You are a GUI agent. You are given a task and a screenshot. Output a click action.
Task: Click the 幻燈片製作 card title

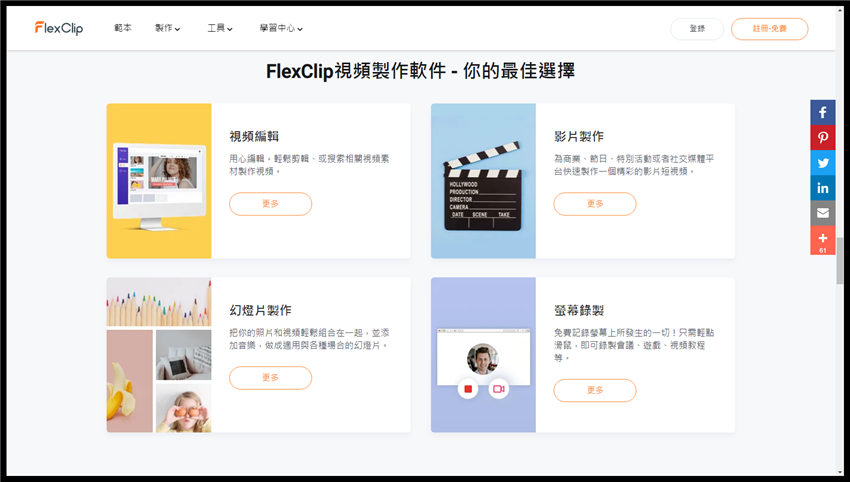pos(260,311)
